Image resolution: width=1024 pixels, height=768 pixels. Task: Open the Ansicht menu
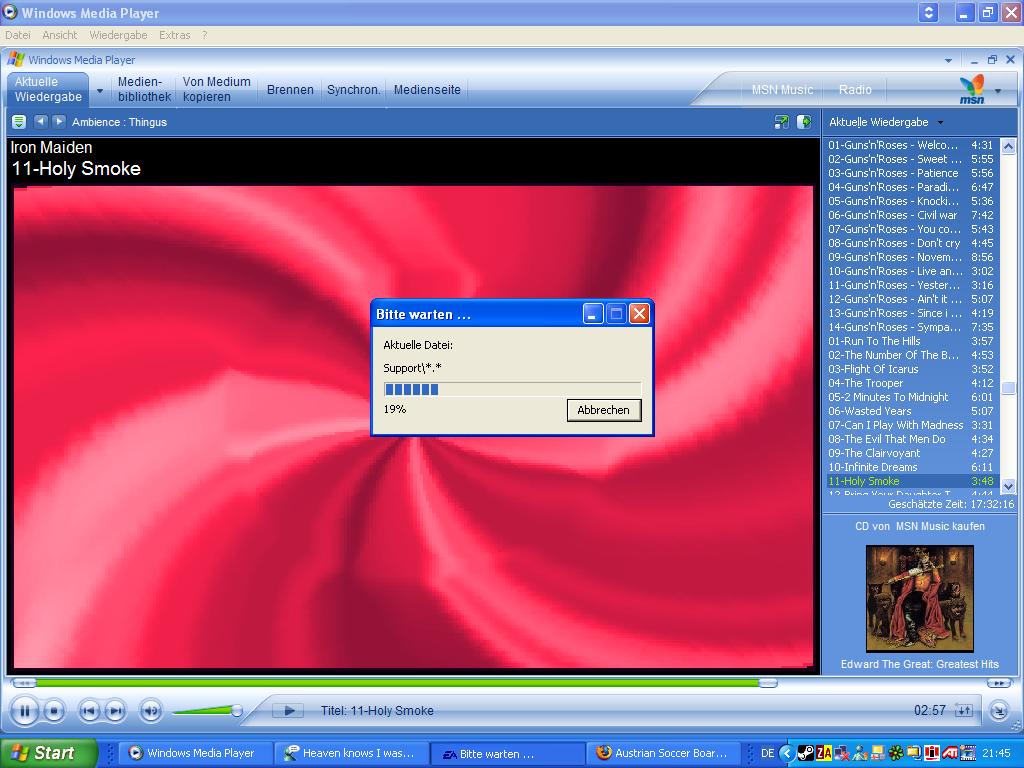59,35
